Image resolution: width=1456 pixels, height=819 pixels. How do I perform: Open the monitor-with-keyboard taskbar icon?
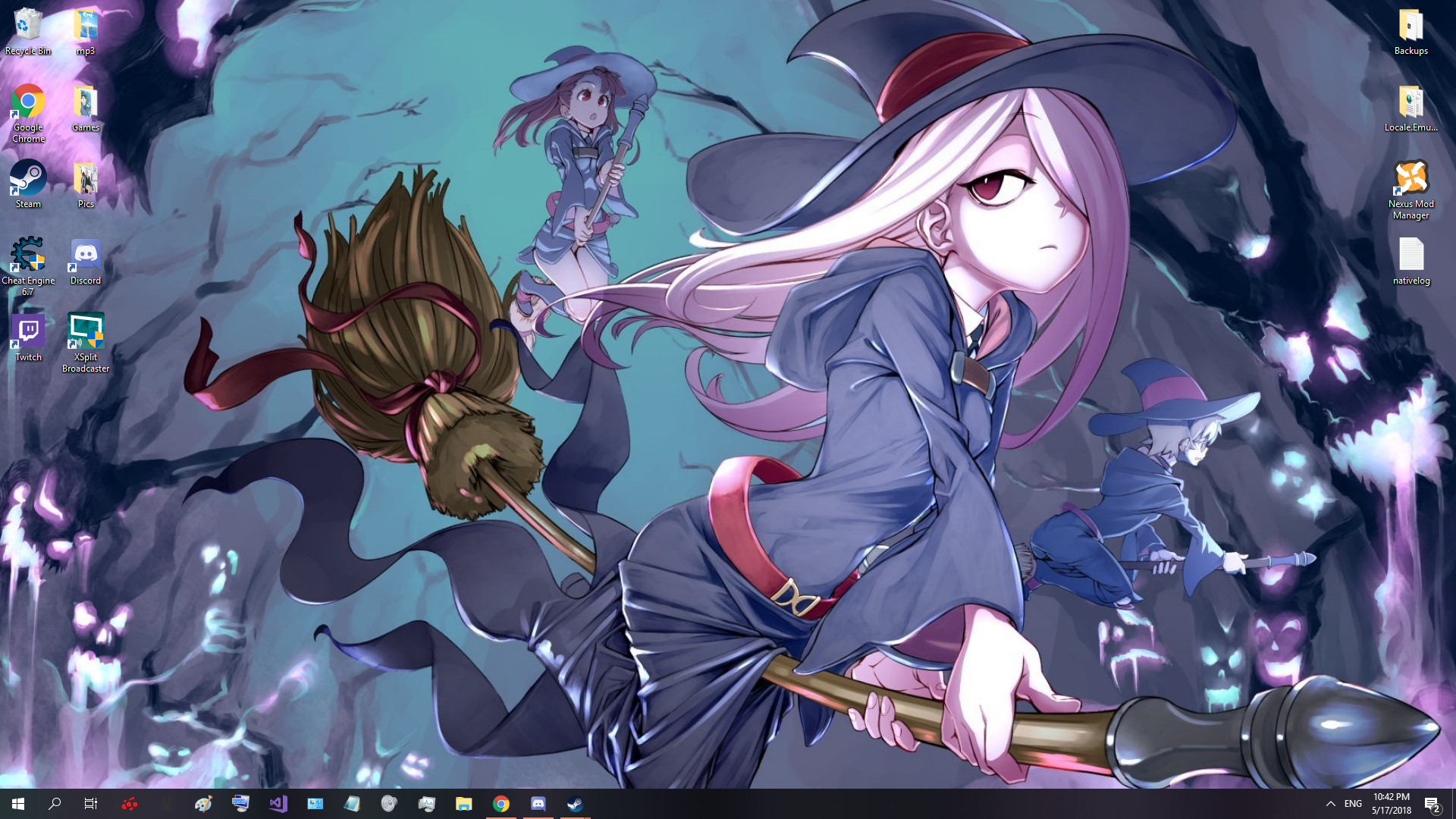pyautogui.click(x=240, y=804)
